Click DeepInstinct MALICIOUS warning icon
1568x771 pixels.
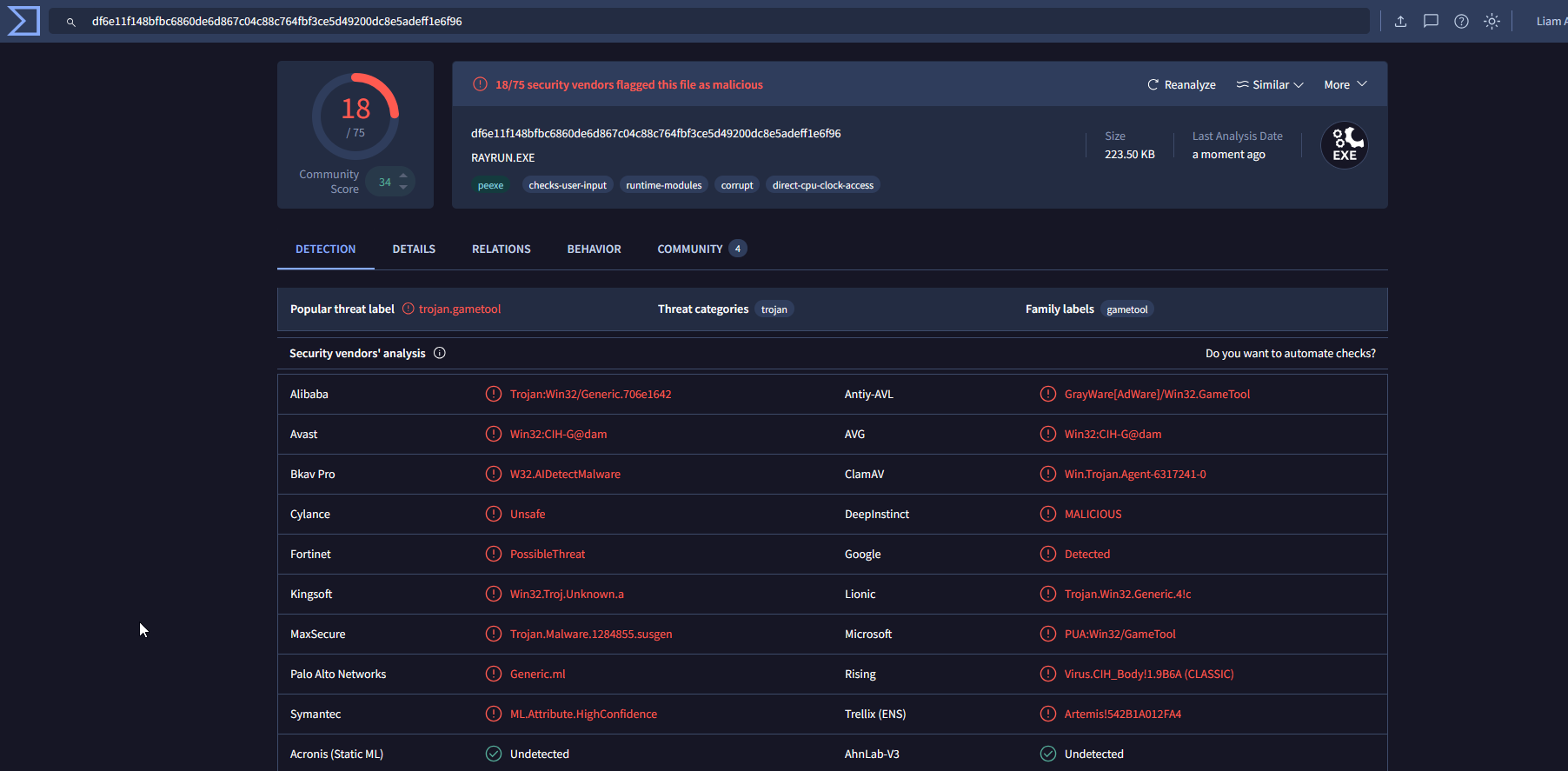point(1048,514)
